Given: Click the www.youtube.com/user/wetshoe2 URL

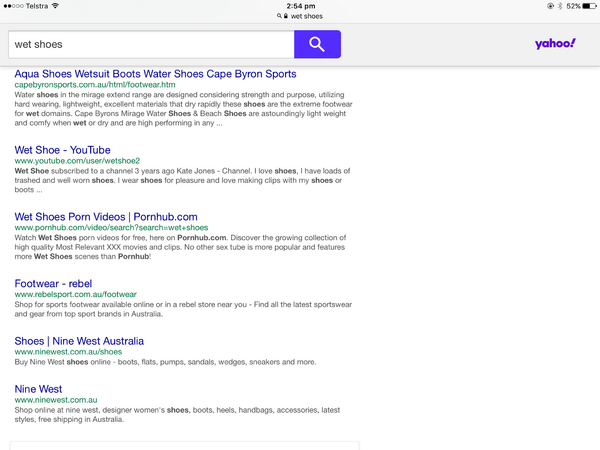Looking at the screenshot, I should point(77,161).
